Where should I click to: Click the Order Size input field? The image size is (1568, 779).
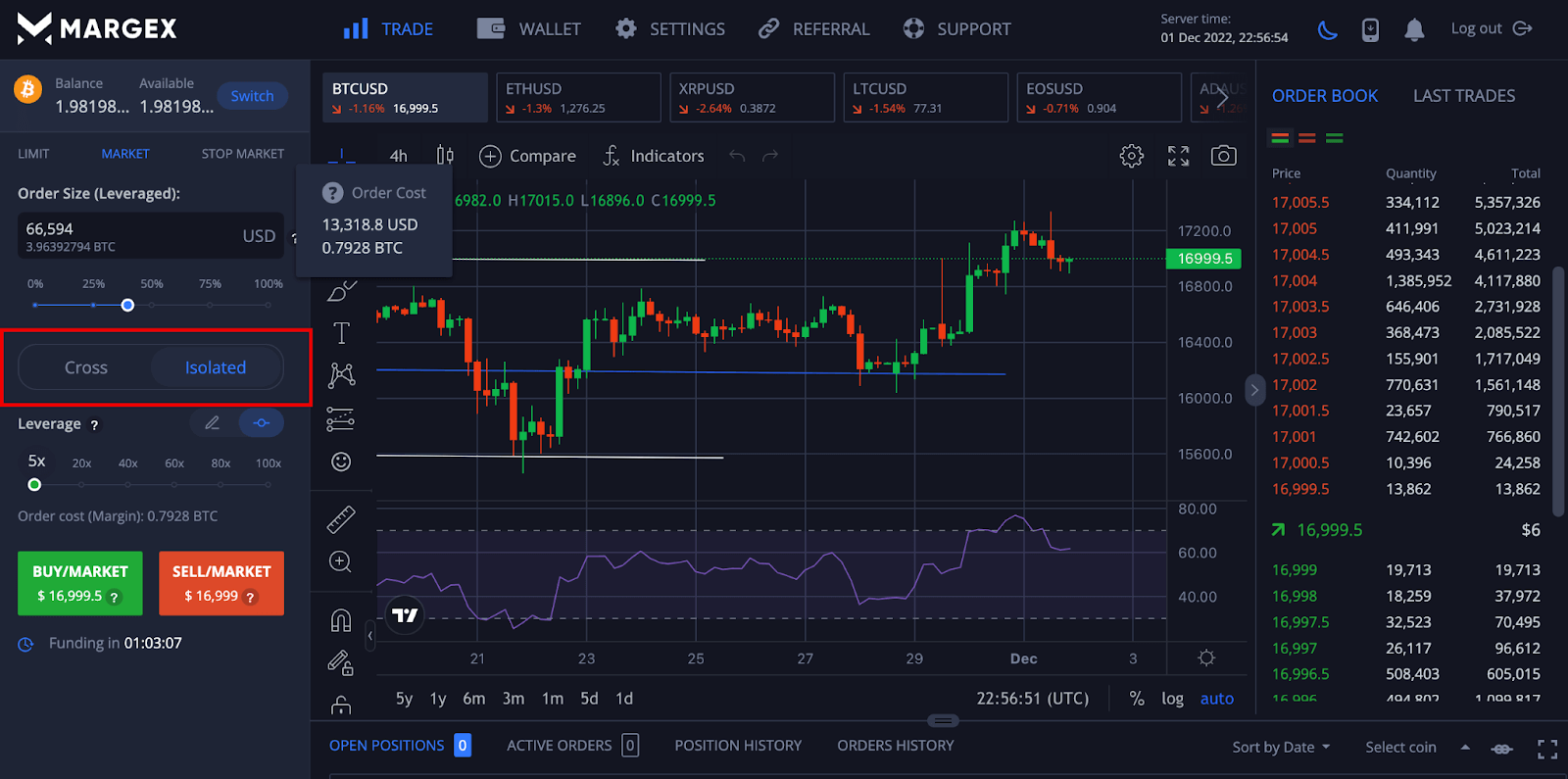point(127,235)
